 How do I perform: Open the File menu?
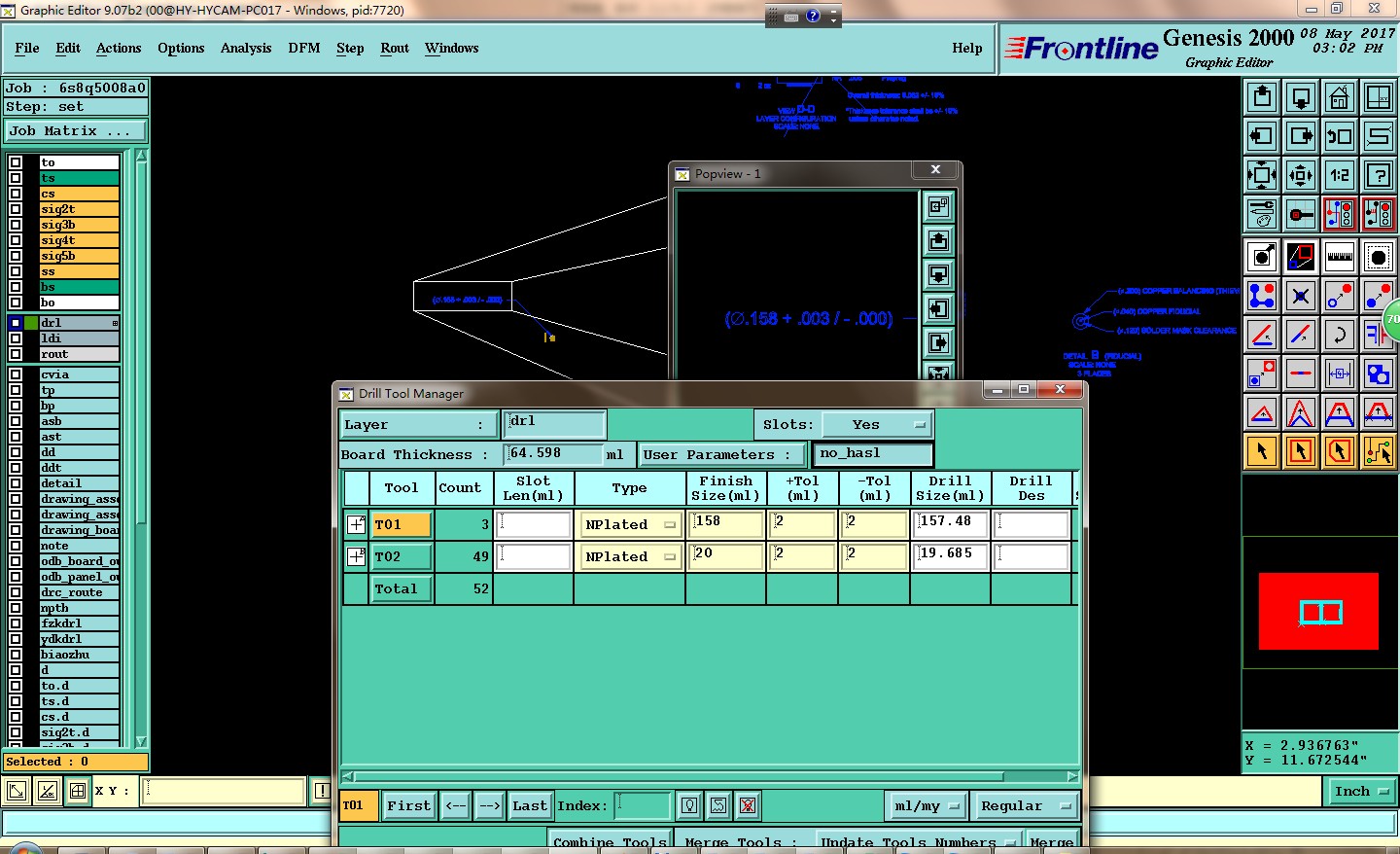pos(27,48)
